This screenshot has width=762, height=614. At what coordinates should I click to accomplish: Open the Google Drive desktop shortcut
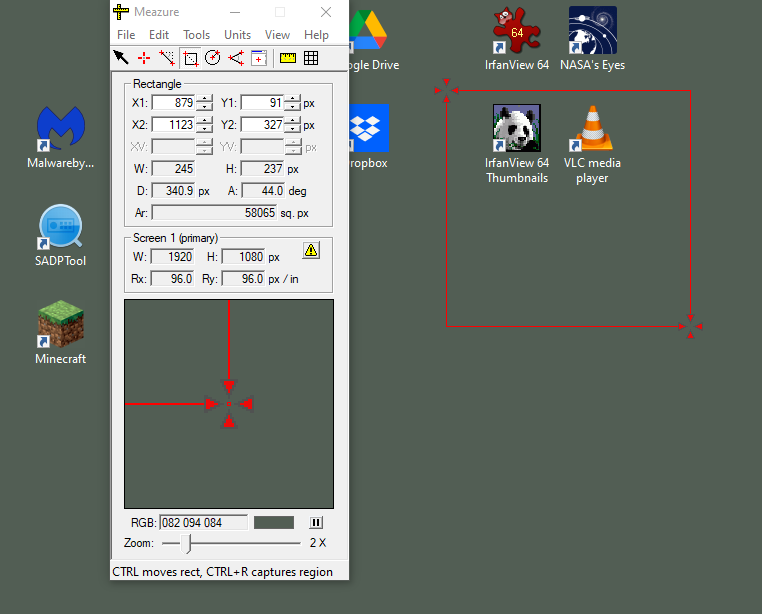[374, 39]
